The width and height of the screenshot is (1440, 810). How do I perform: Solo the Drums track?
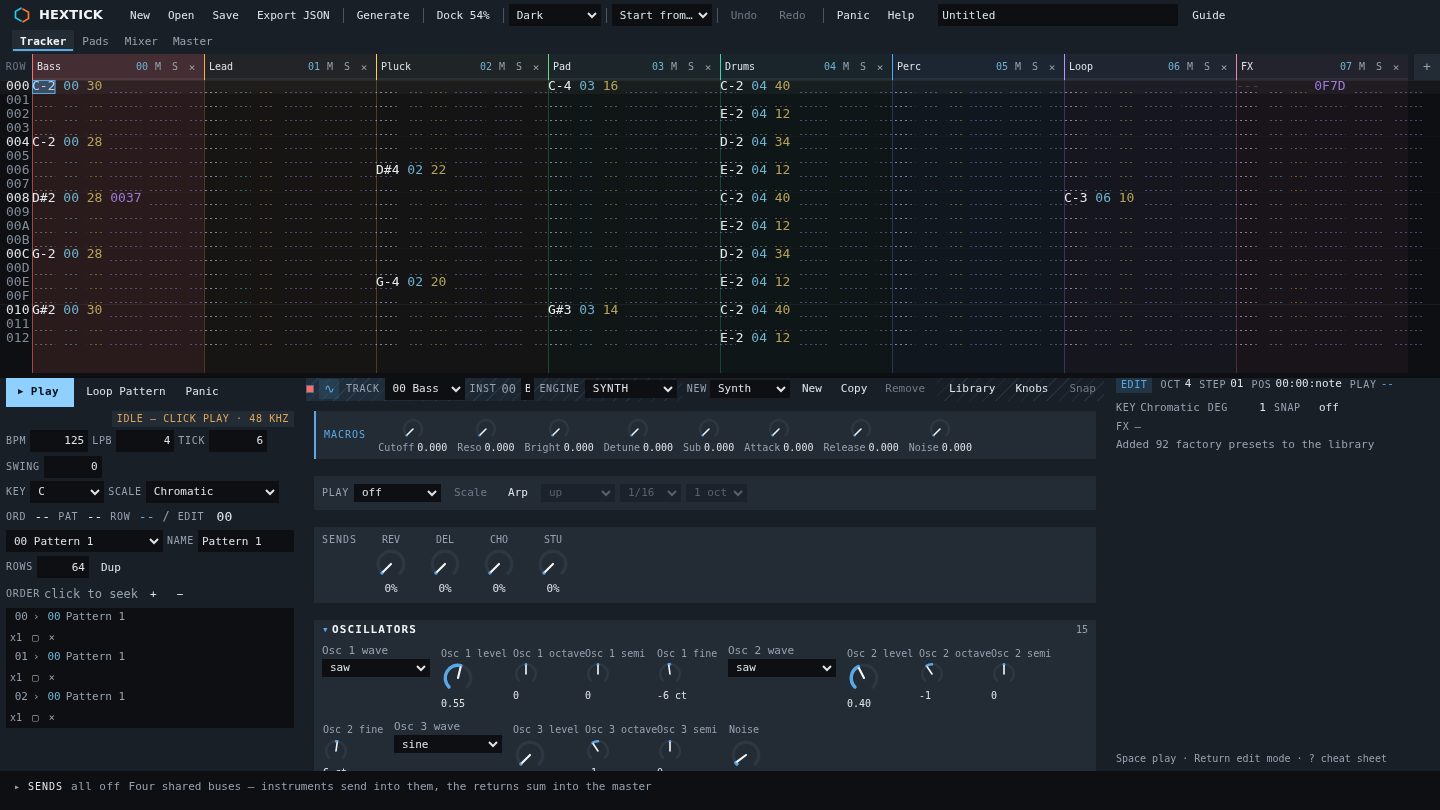[x=863, y=67]
